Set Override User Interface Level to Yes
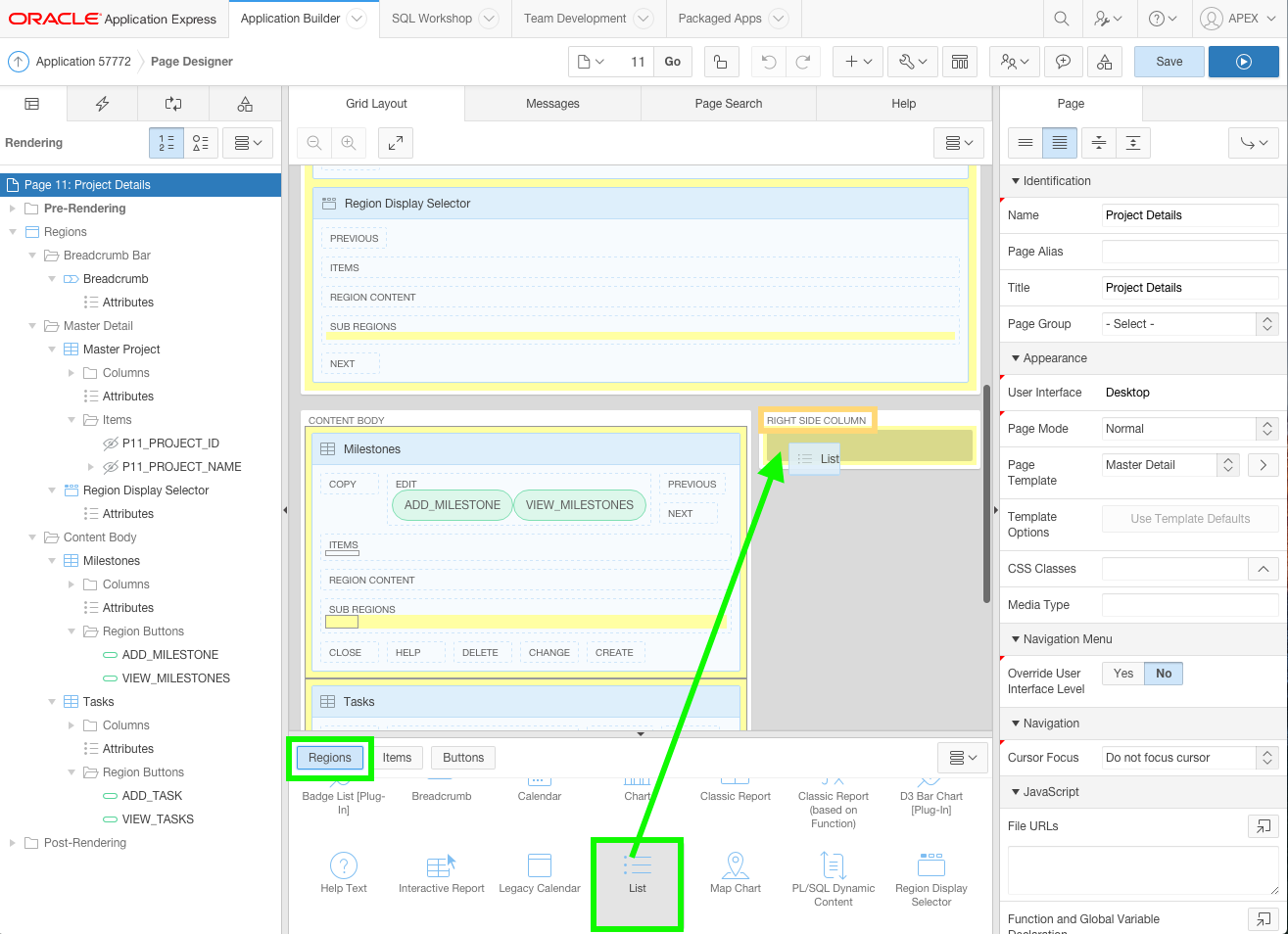 1122,674
